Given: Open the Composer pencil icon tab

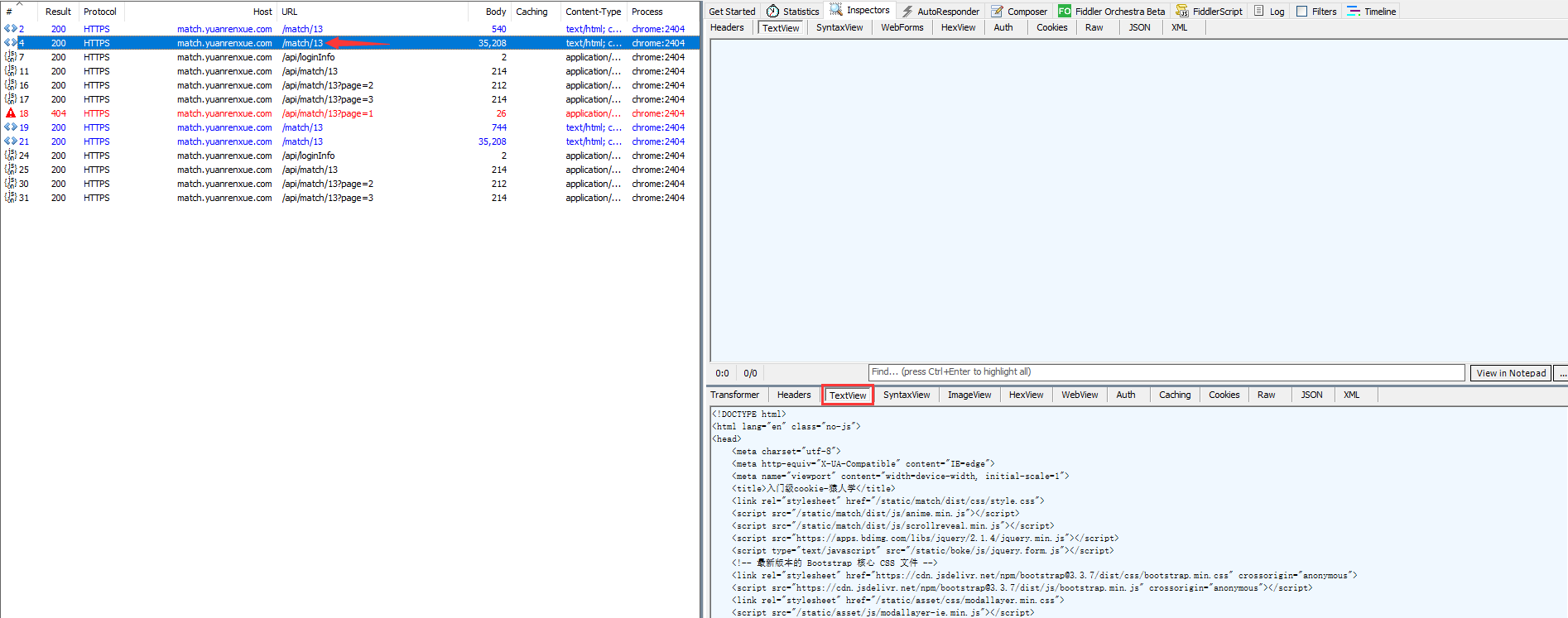Looking at the screenshot, I should 1019,12.
